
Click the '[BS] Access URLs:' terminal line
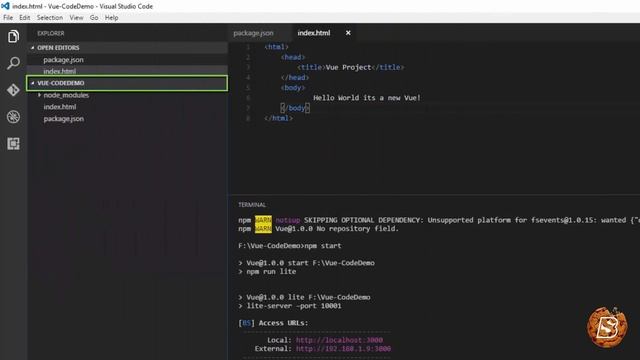click(x=273, y=323)
